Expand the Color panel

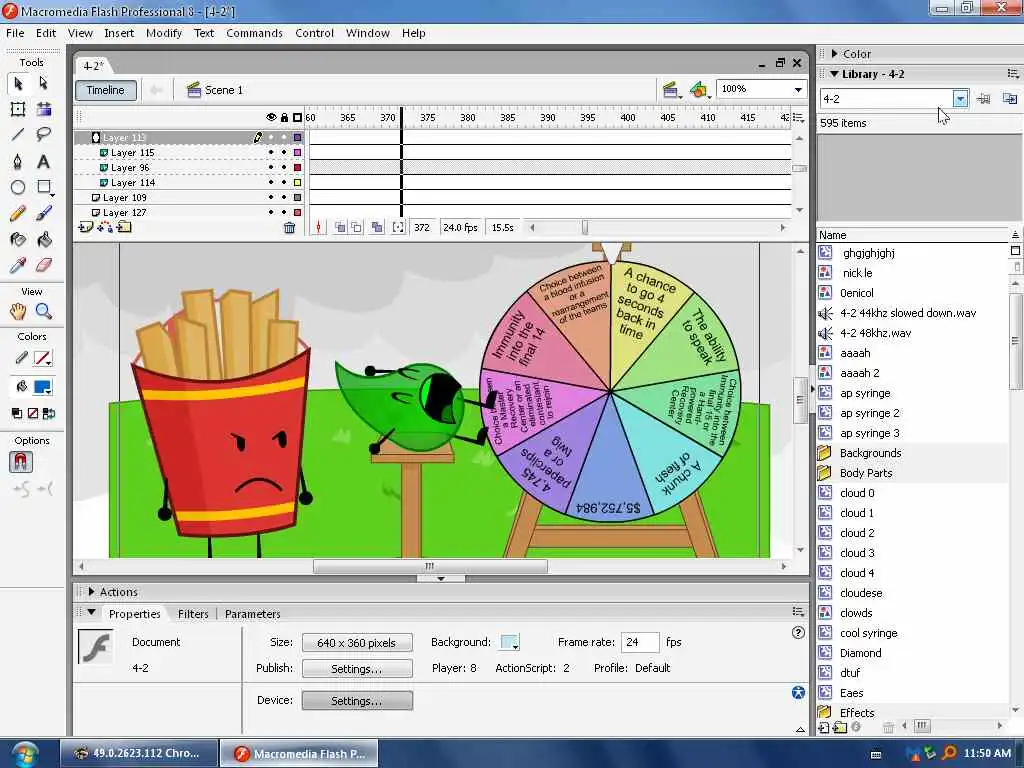click(x=835, y=54)
